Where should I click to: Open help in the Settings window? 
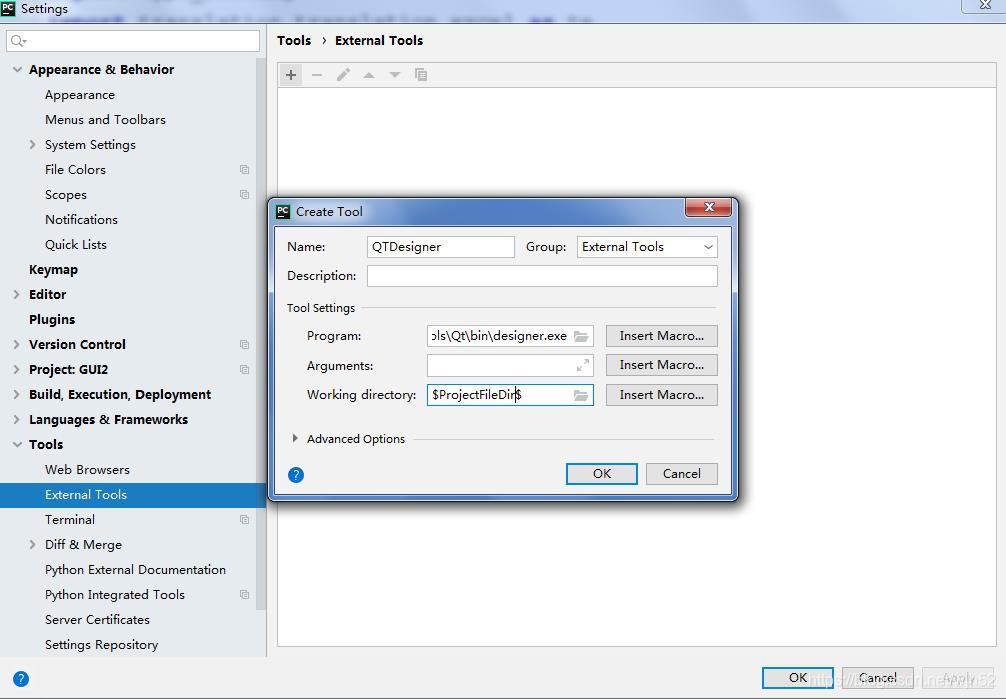click(x=21, y=678)
